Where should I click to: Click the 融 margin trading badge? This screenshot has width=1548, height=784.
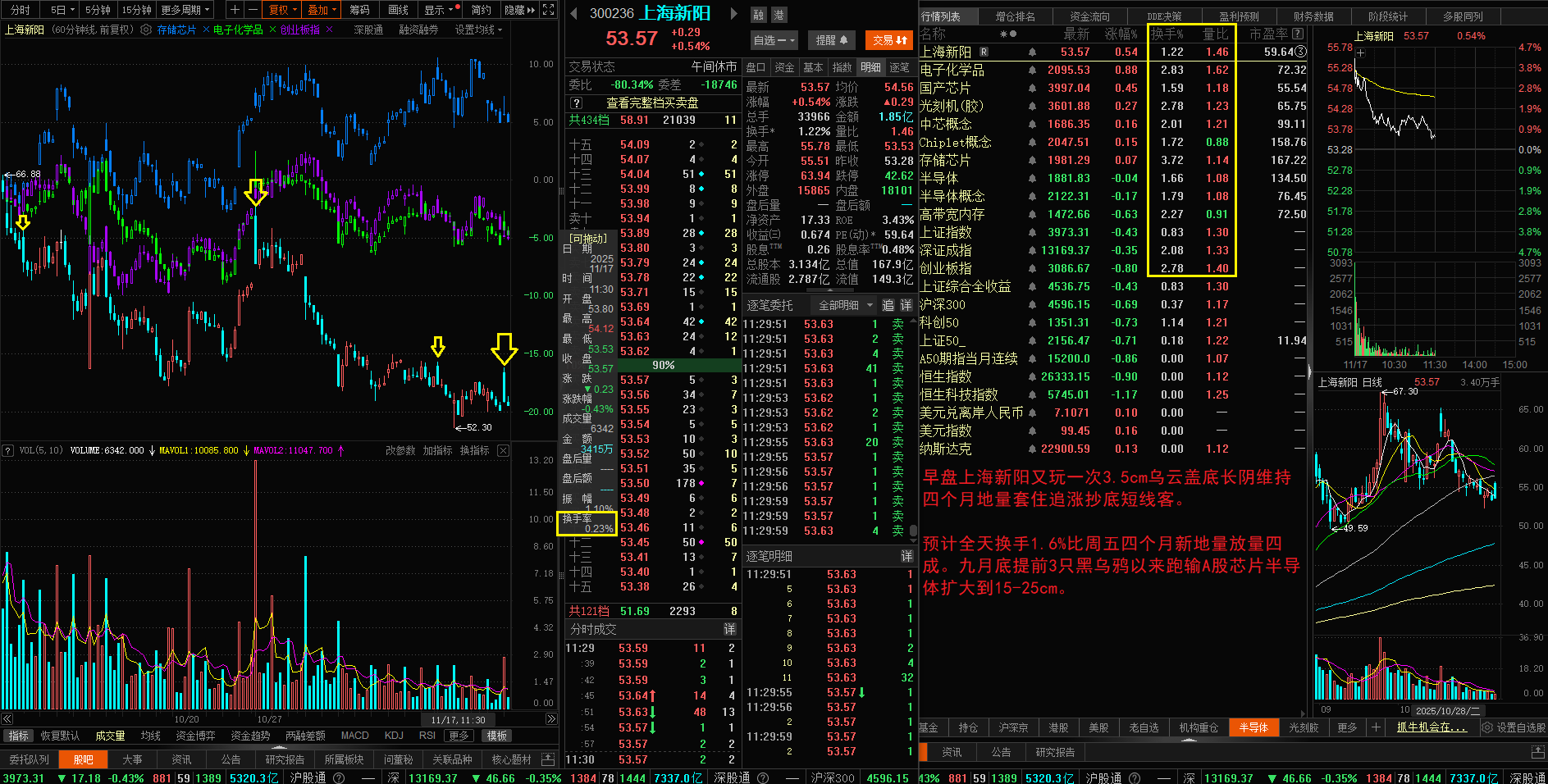click(x=759, y=15)
